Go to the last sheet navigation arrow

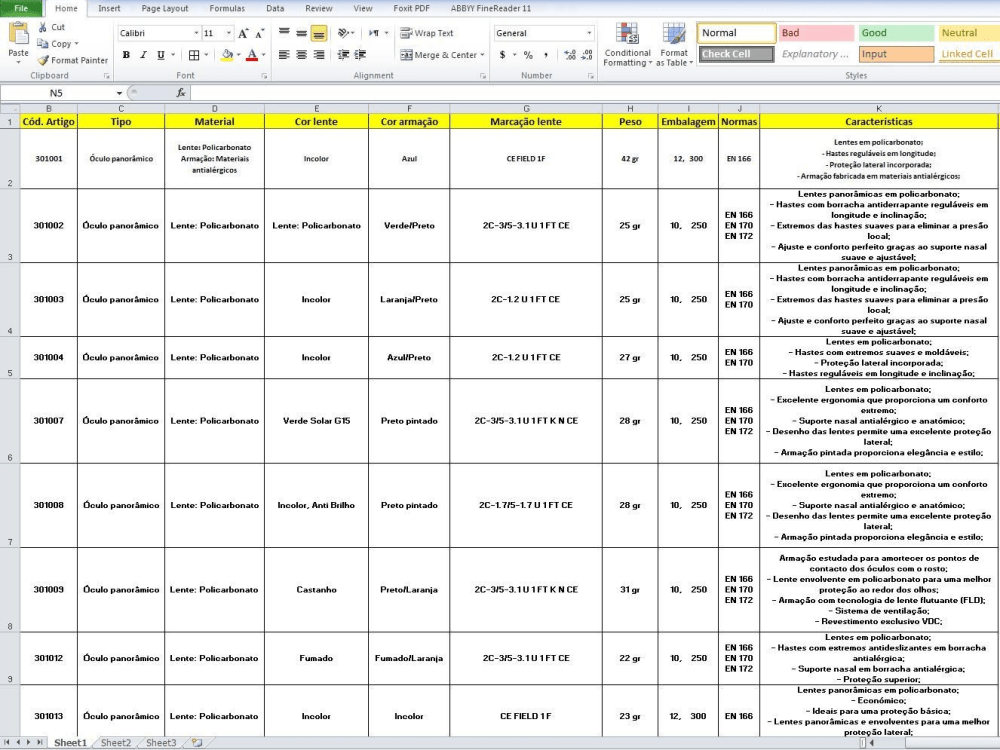click(40, 743)
